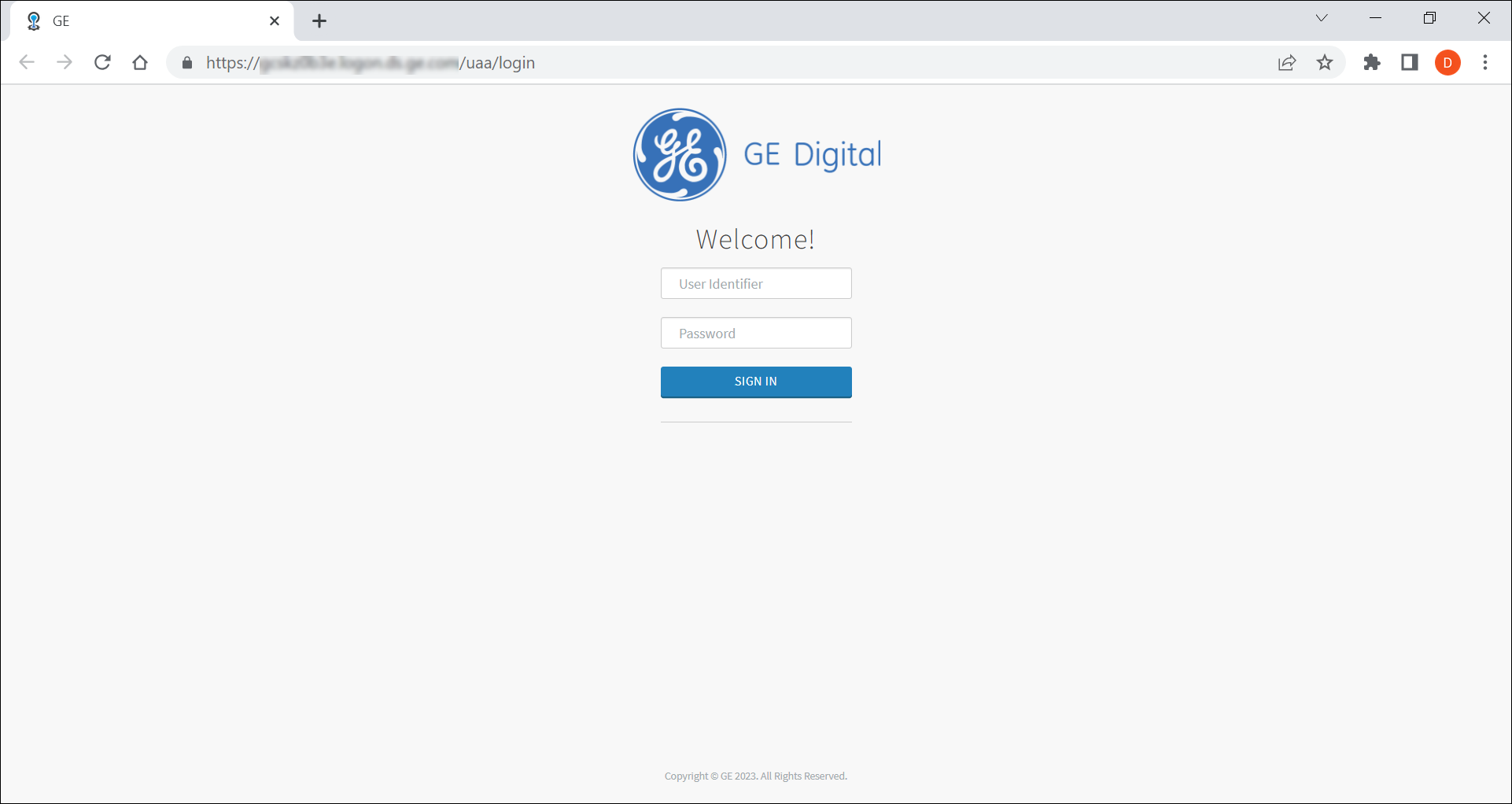Bookmark this tab with star icon

tap(1325, 63)
